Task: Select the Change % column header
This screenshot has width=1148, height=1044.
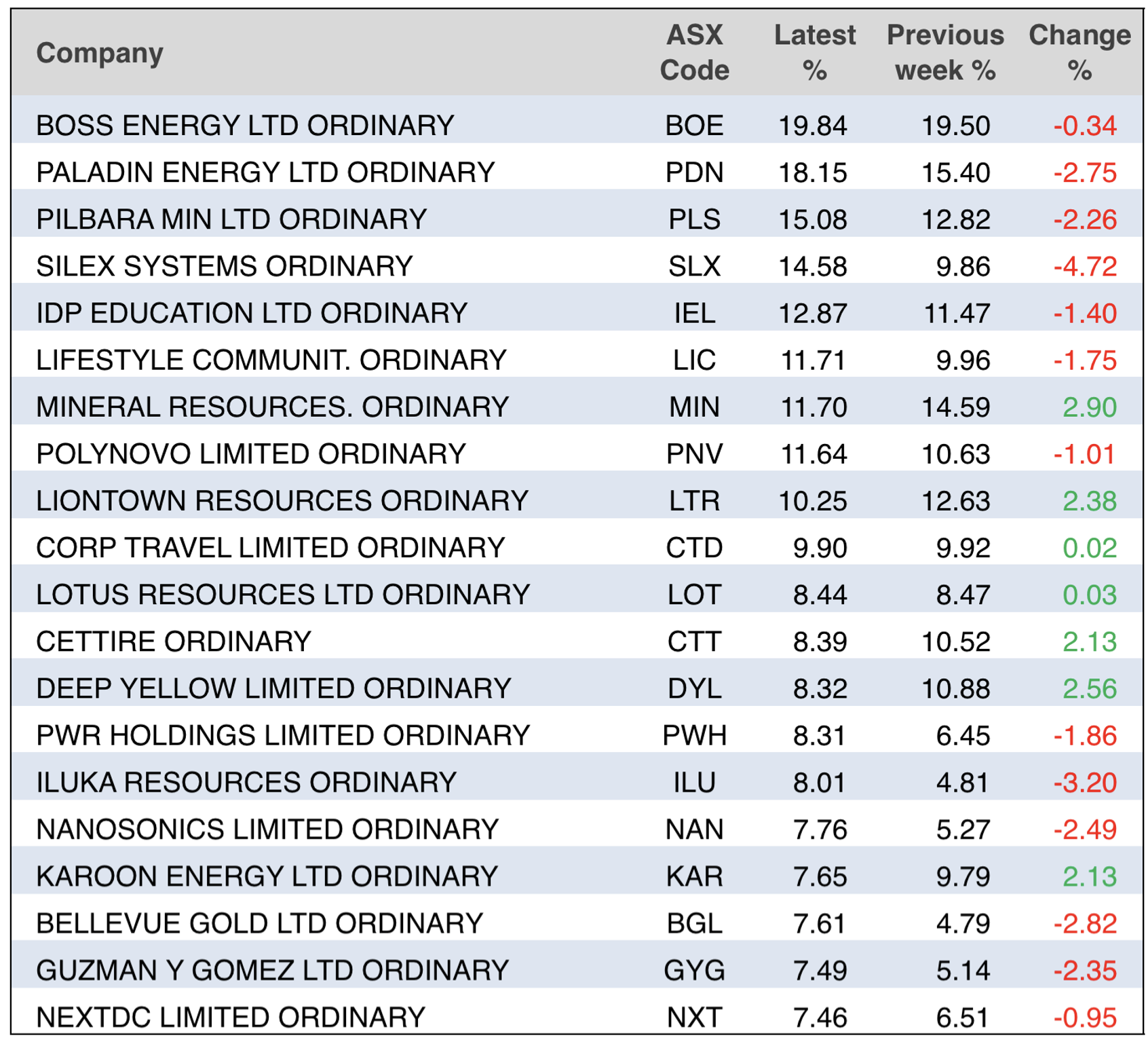Action: click(x=1079, y=53)
